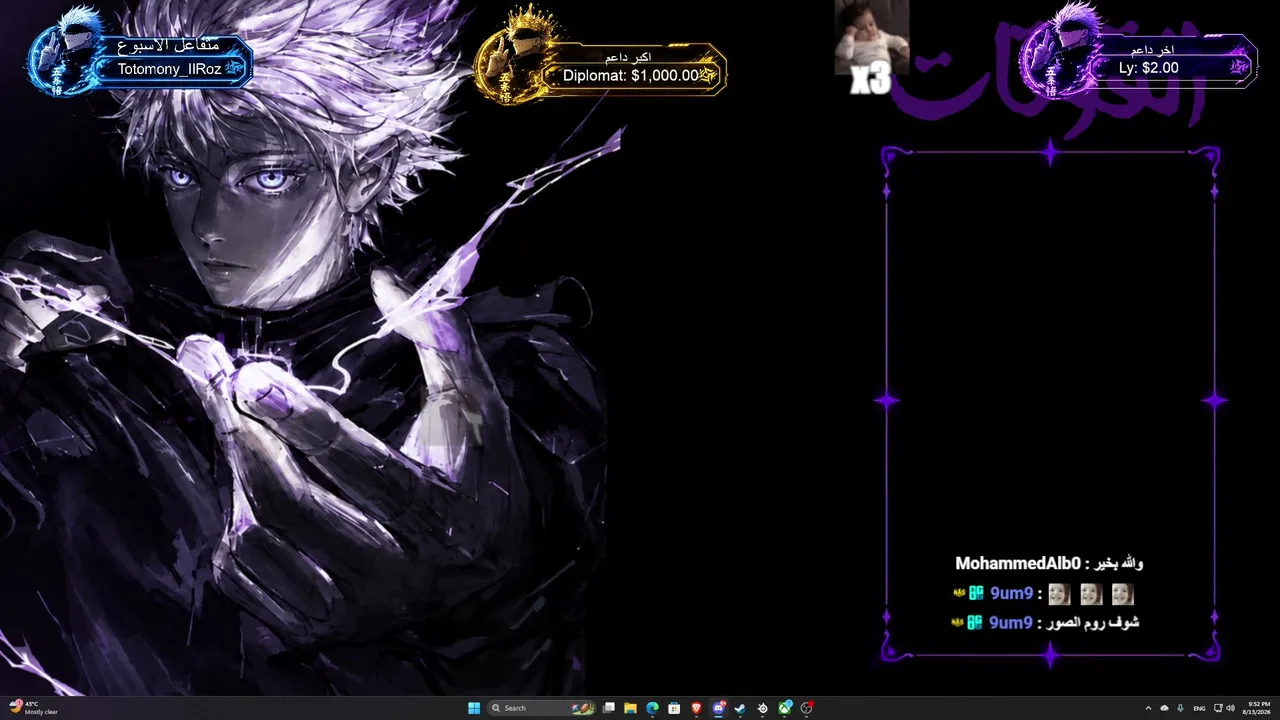Switch the ENG input language
The width and height of the screenshot is (1280, 720).
click(x=1199, y=708)
